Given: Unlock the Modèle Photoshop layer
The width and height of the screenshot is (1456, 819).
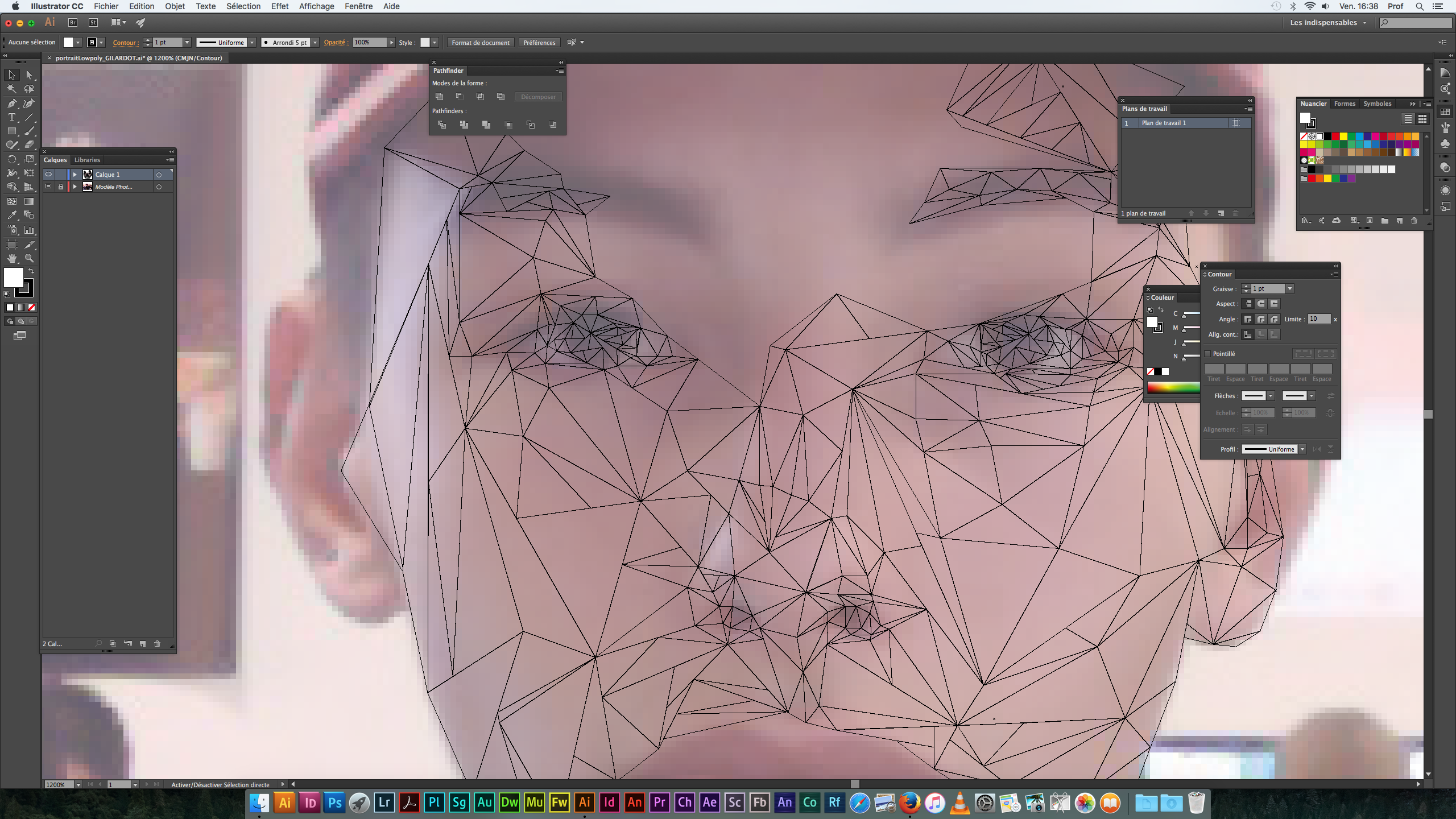Looking at the screenshot, I should tap(61, 187).
